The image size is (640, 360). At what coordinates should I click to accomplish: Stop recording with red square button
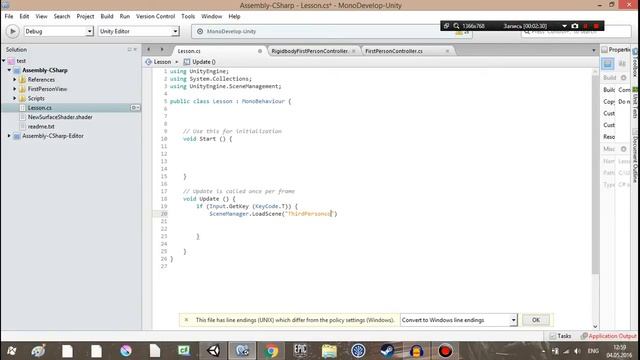(x=596, y=26)
